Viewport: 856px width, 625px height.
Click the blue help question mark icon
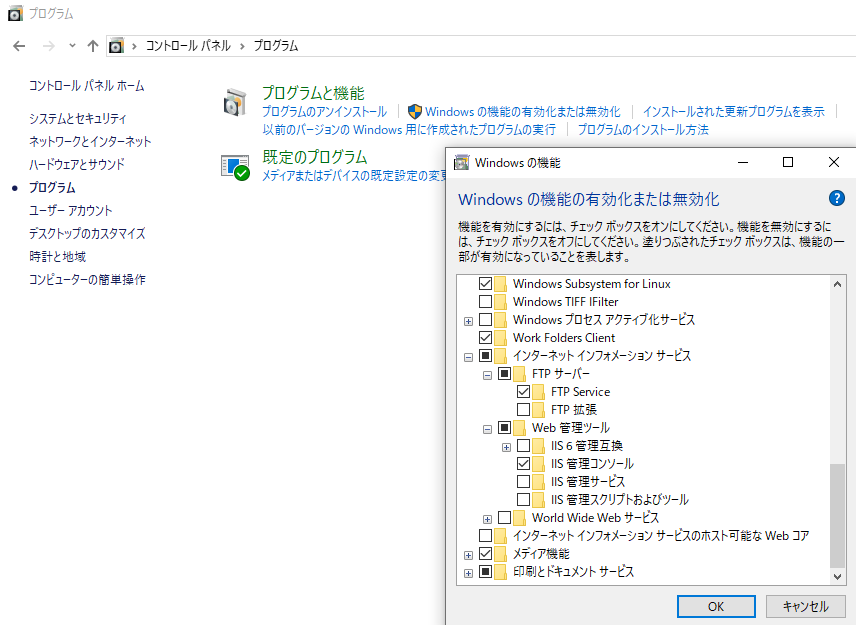pyautogui.click(x=836, y=198)
